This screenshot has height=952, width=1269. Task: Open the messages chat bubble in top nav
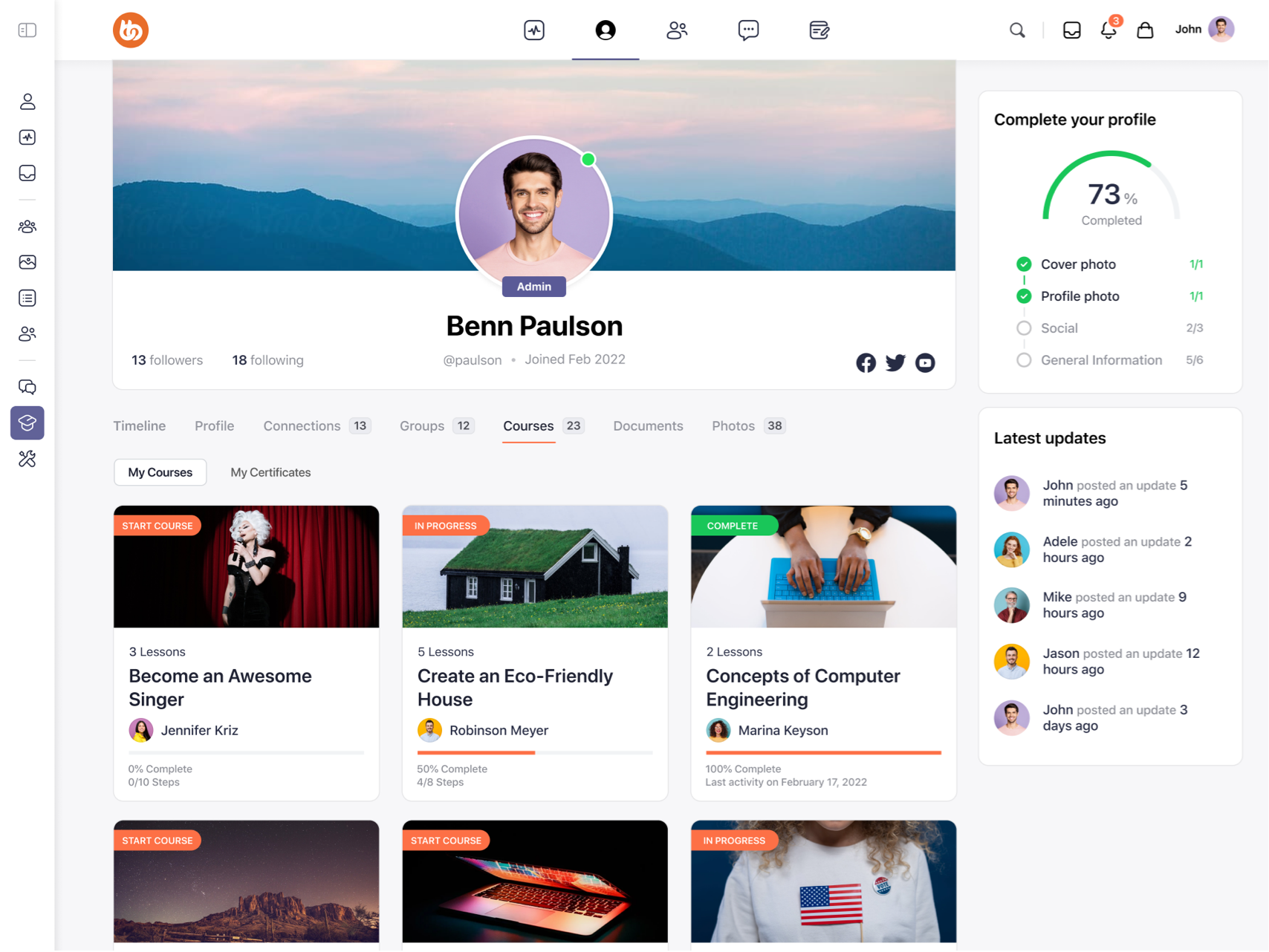[747, 30]
